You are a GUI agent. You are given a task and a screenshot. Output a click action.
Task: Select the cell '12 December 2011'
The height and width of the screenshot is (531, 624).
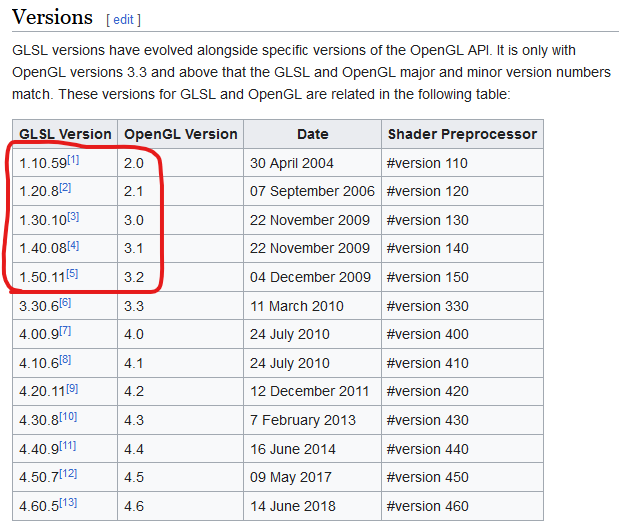pos(313,391)
